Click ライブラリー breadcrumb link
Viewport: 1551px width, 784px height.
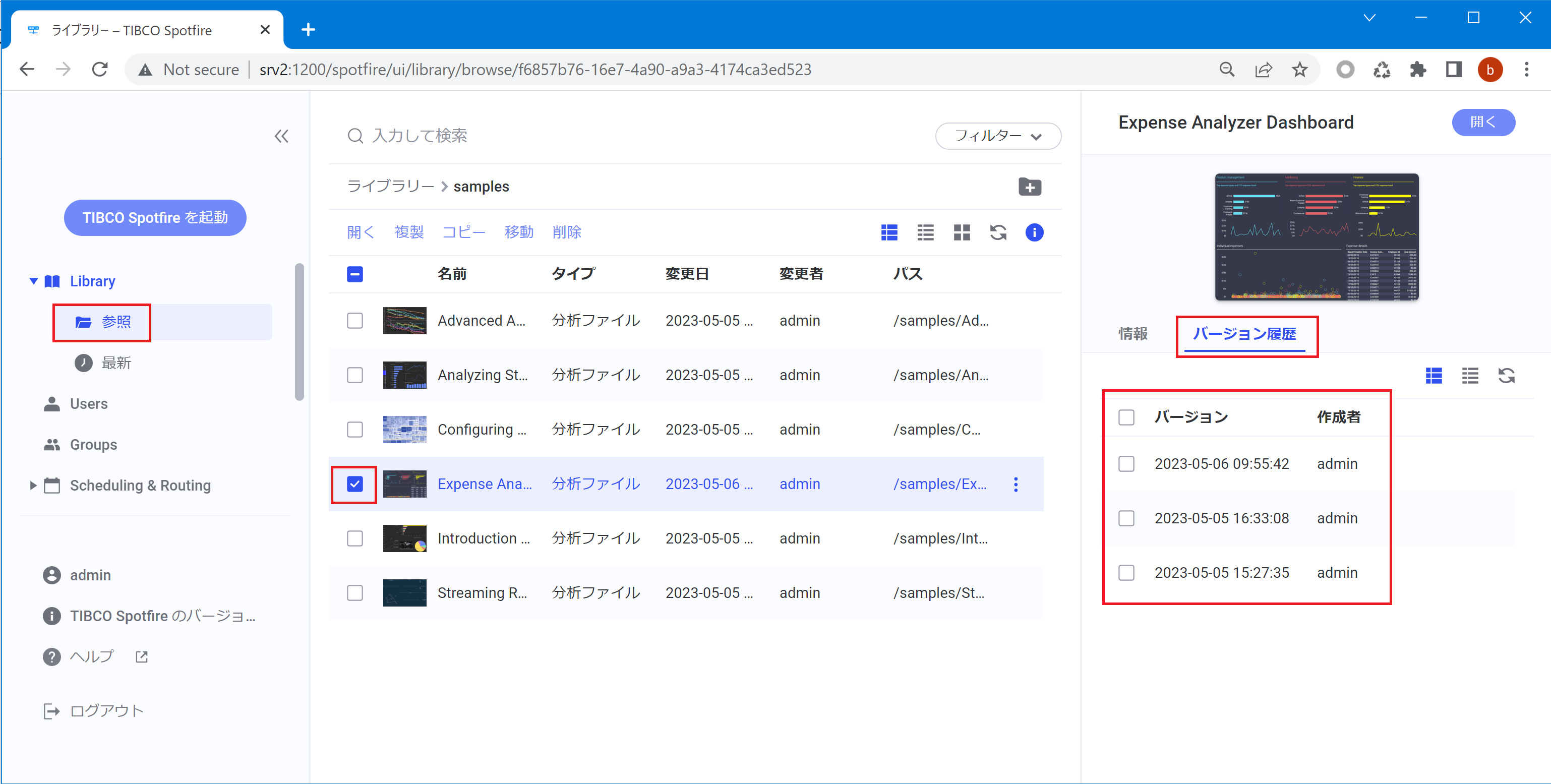390,187
